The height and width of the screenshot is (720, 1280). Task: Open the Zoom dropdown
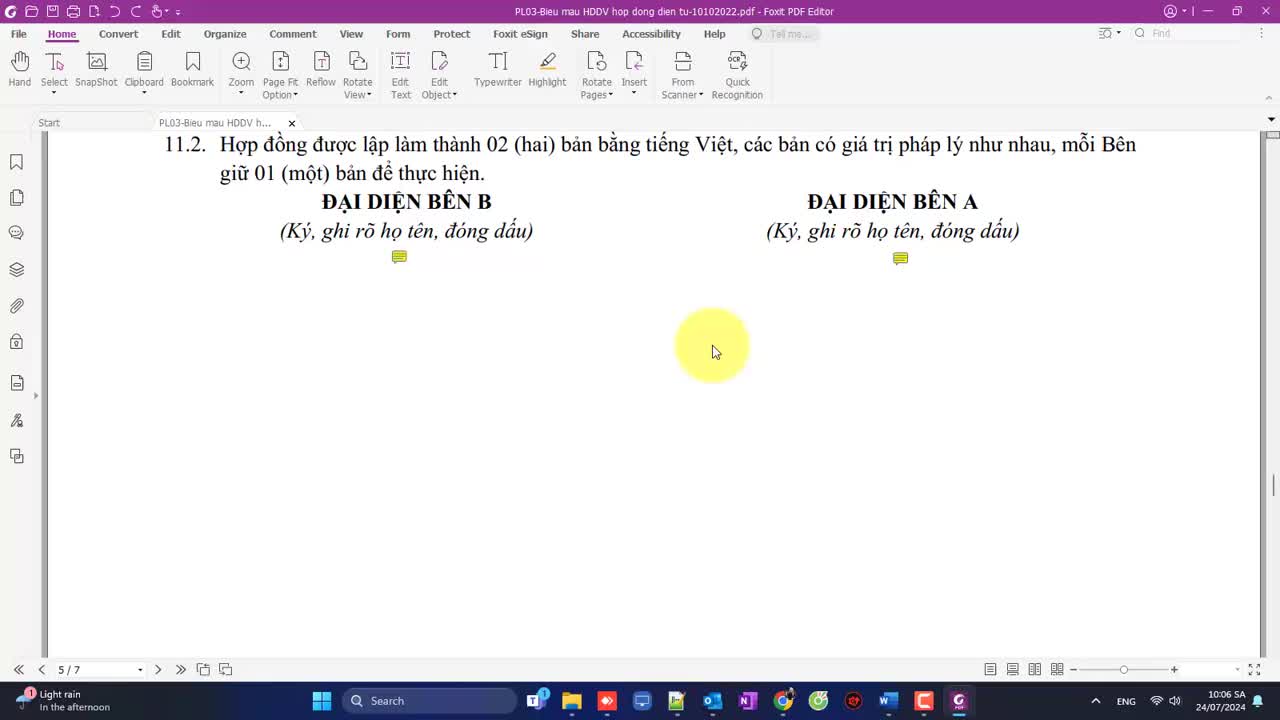[241, 94]
